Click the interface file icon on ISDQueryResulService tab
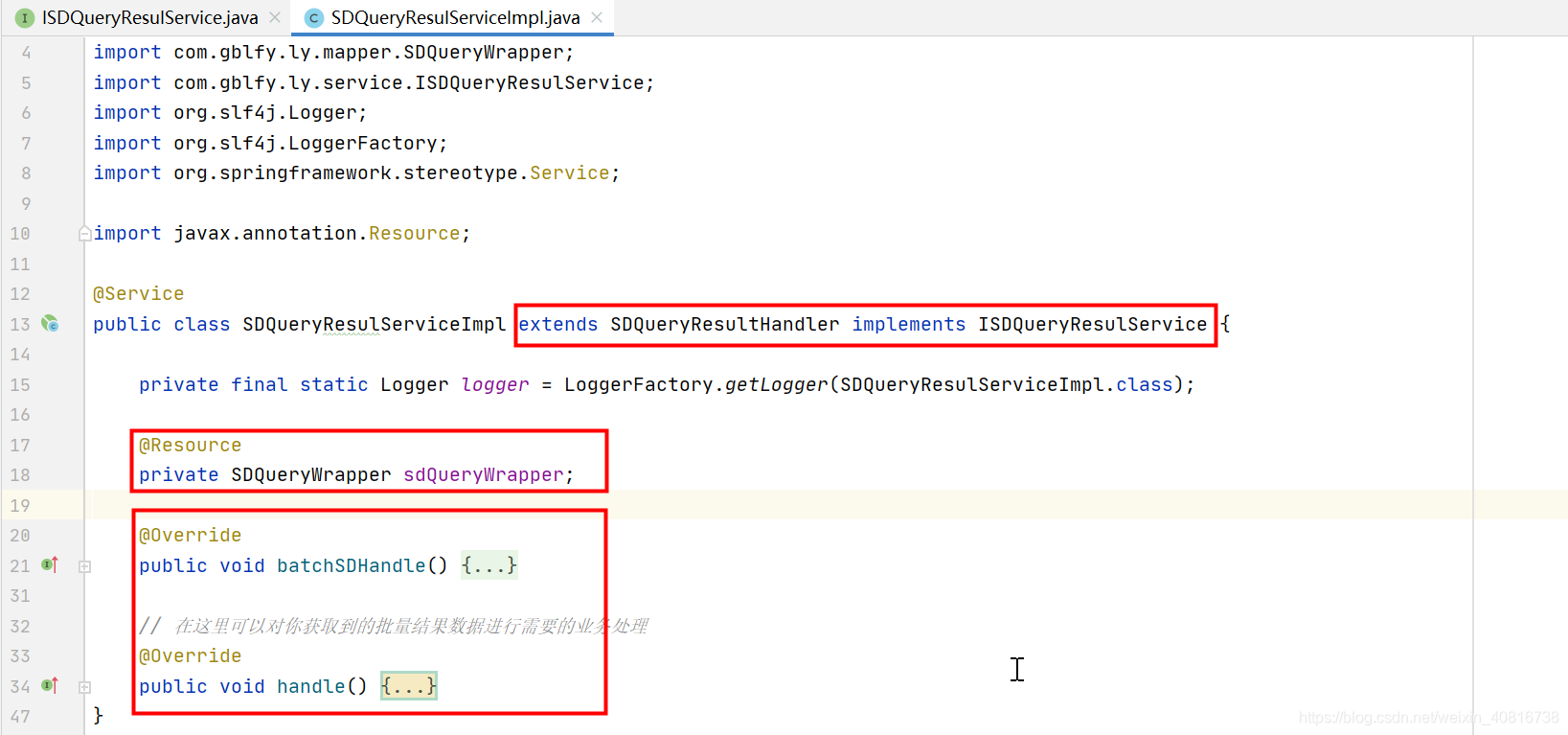The width and height of the screenshot is (1568, 735). [x=25, y=18]
